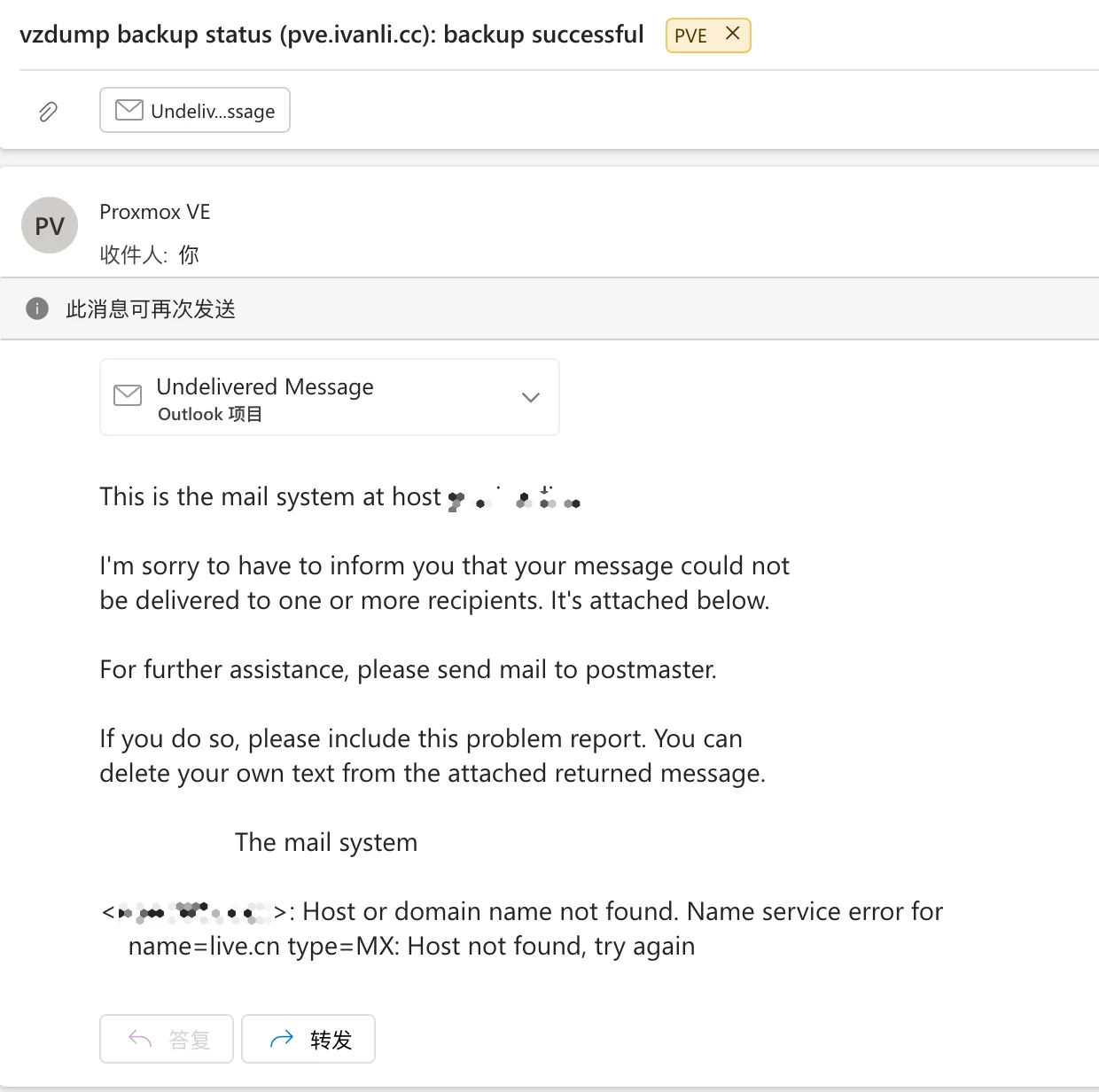Open Proxmox VE sender name
This screenshot has width=1099, height=1092.
pyautogui.click(x=155, y=212)
